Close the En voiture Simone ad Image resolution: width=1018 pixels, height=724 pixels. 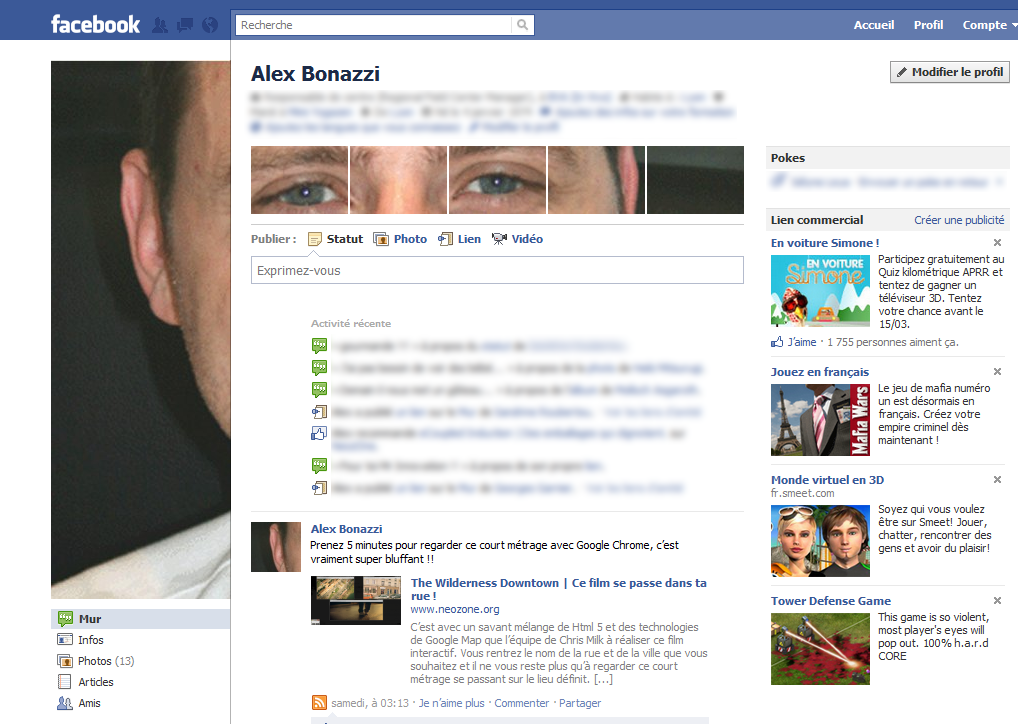(997, 243)
